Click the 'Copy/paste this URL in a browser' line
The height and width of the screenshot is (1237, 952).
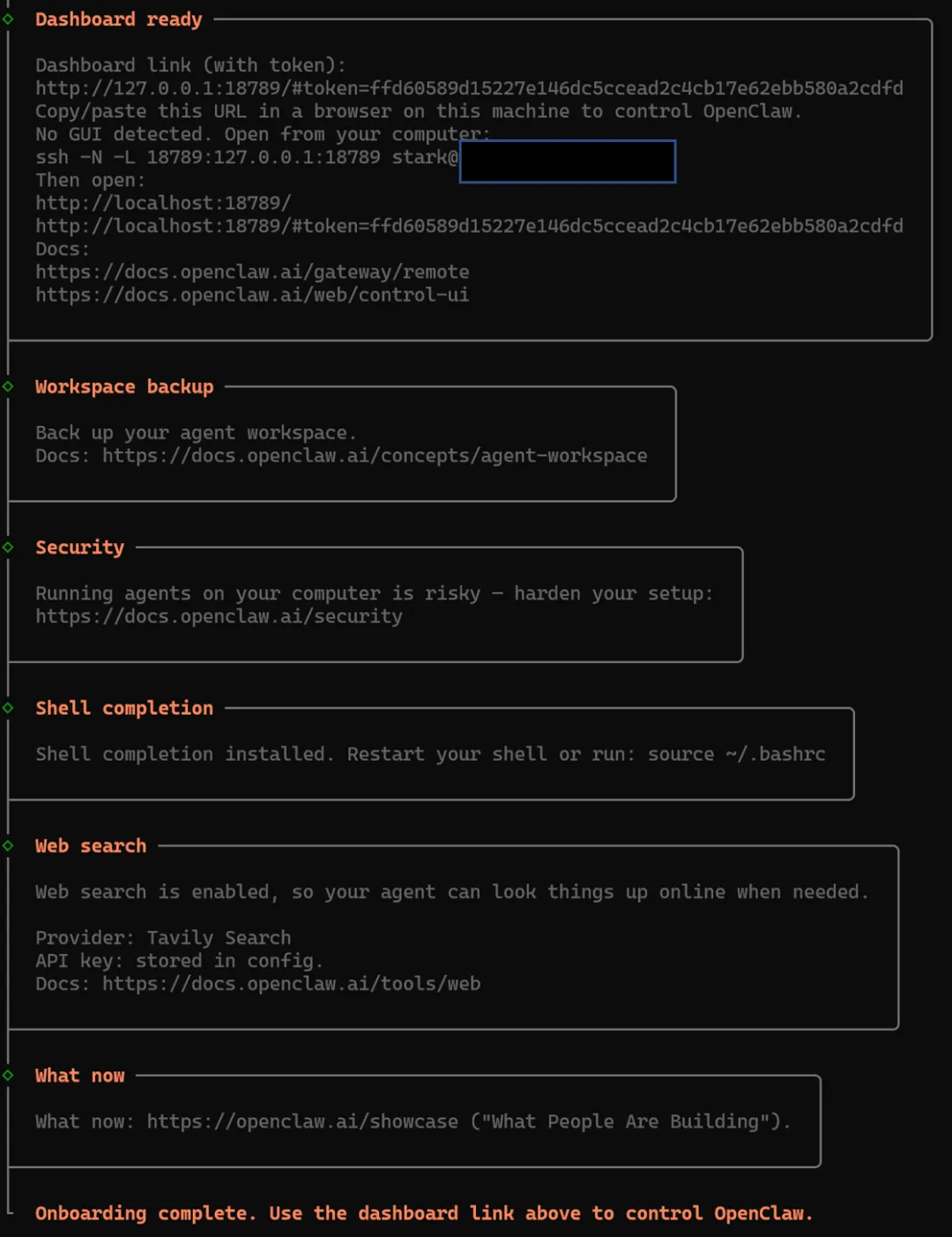point(419,111)
